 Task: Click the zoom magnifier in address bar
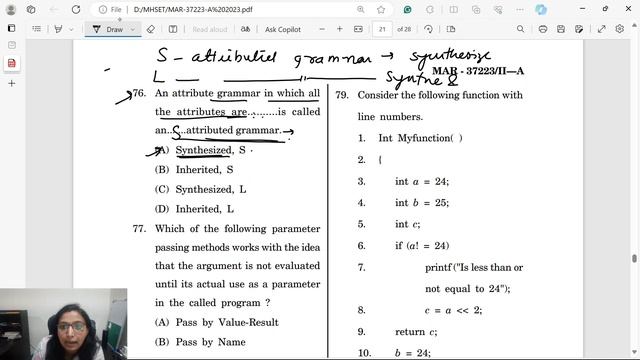(x=360, y=9)
